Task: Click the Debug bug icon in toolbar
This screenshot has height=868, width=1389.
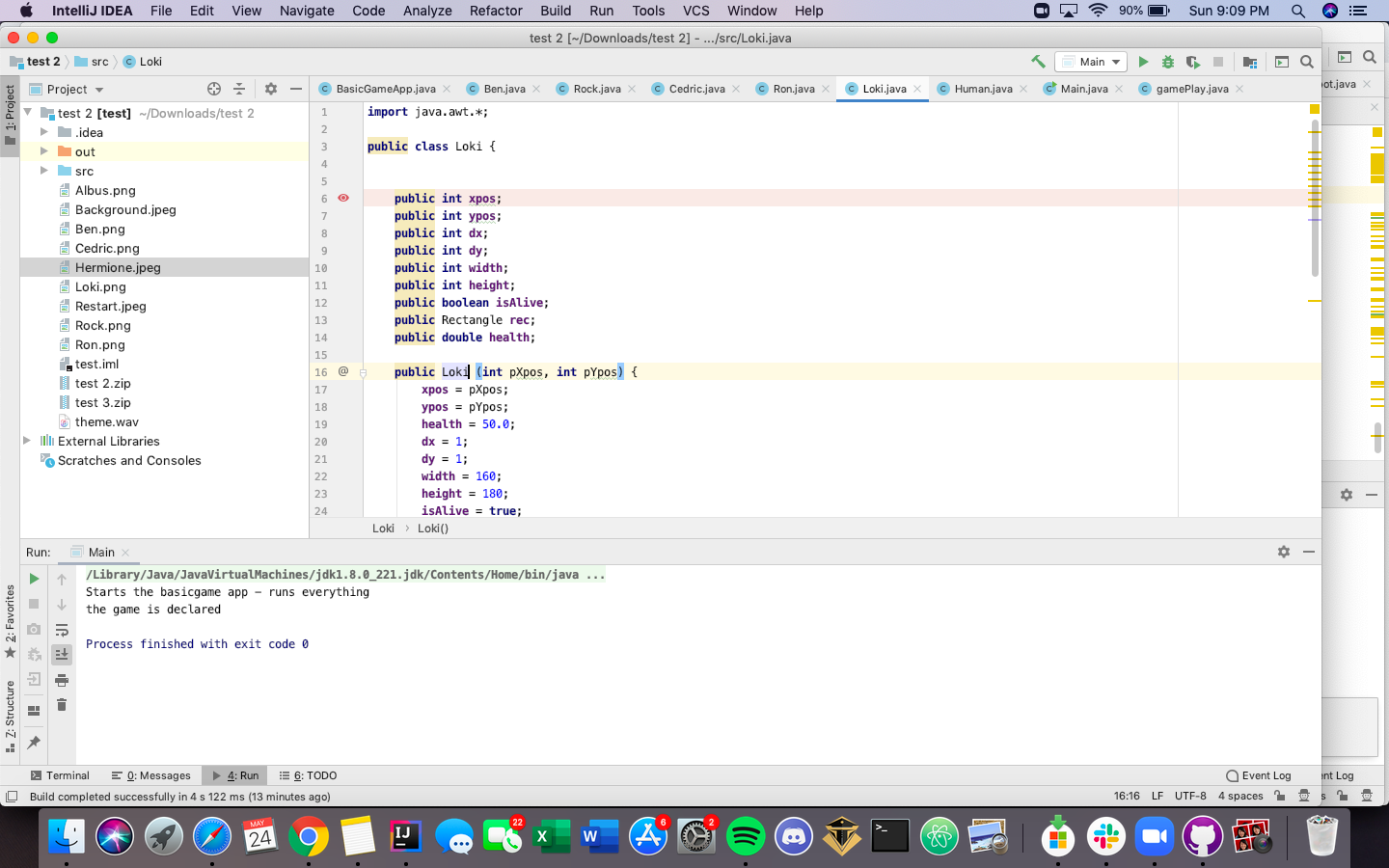Action: tap(1168, 62)
